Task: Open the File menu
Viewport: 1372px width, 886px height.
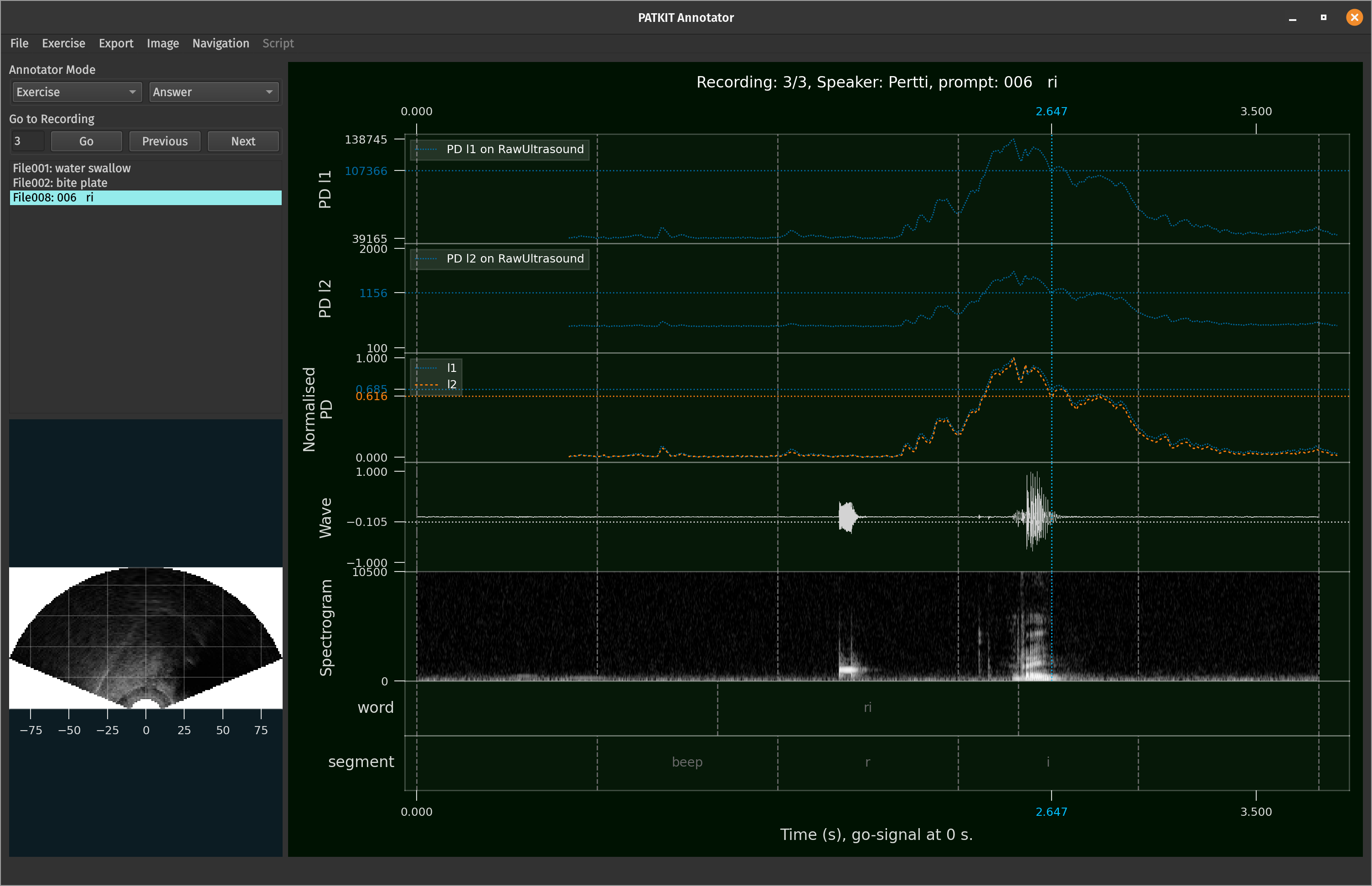Action: [x=19, y=43]
